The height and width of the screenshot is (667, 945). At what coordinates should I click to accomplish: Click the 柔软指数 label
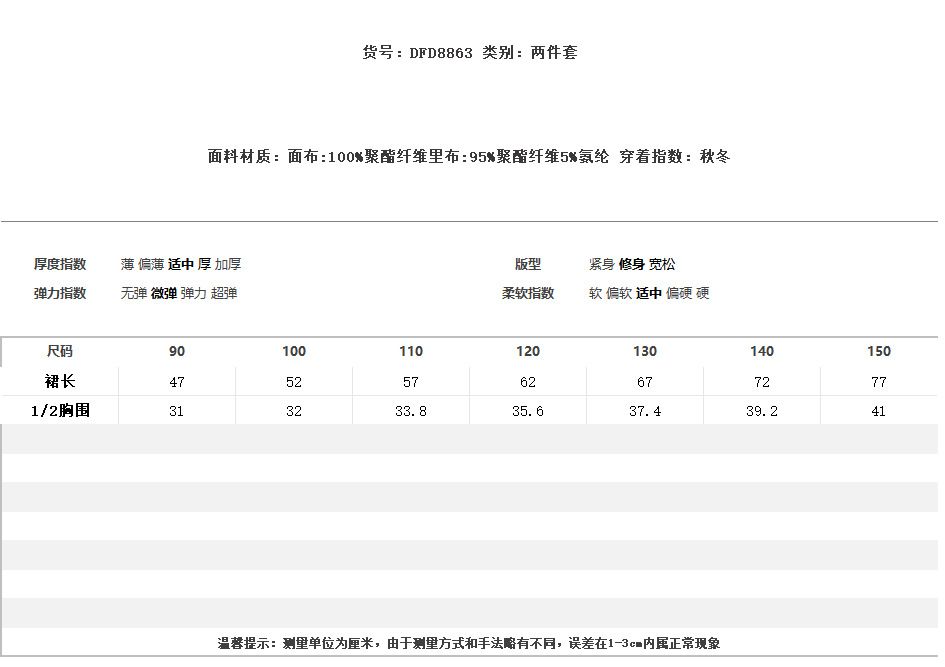tap(528, 293)
